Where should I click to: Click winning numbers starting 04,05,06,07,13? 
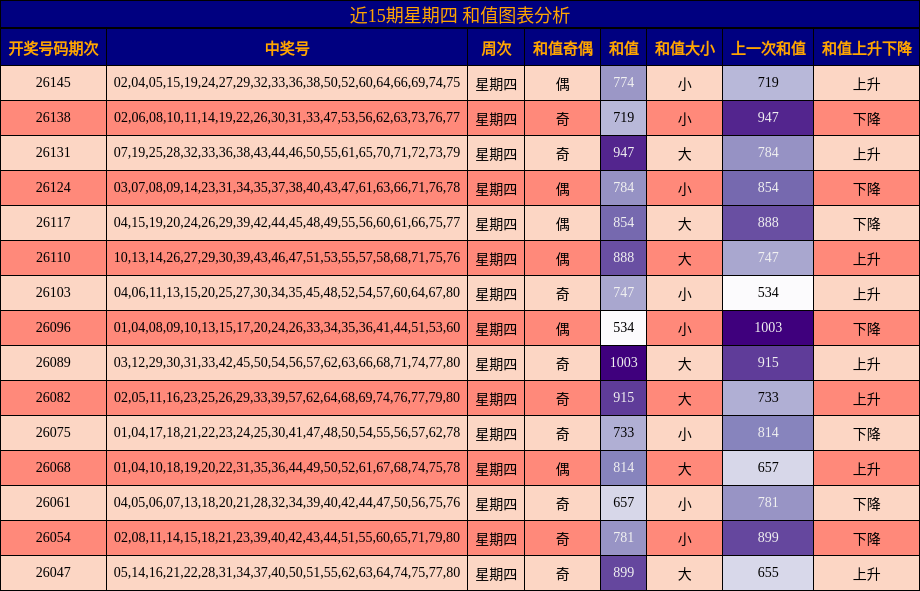(x=287, y=502)
